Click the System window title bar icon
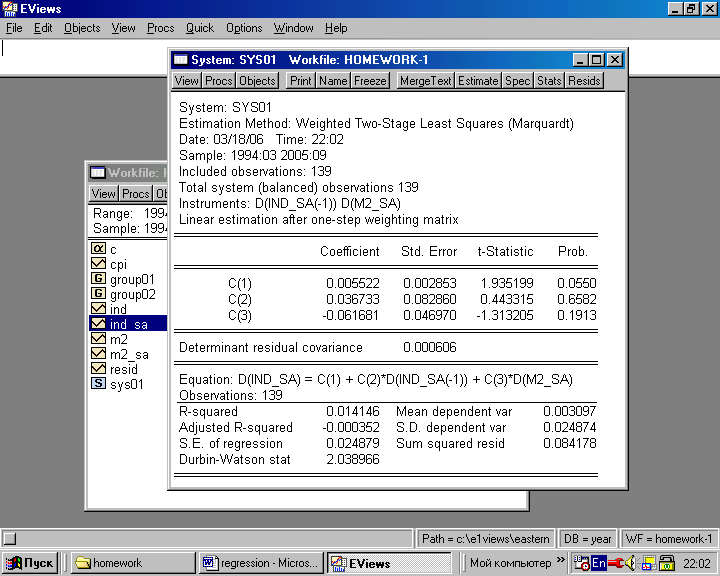 (180, 60)
